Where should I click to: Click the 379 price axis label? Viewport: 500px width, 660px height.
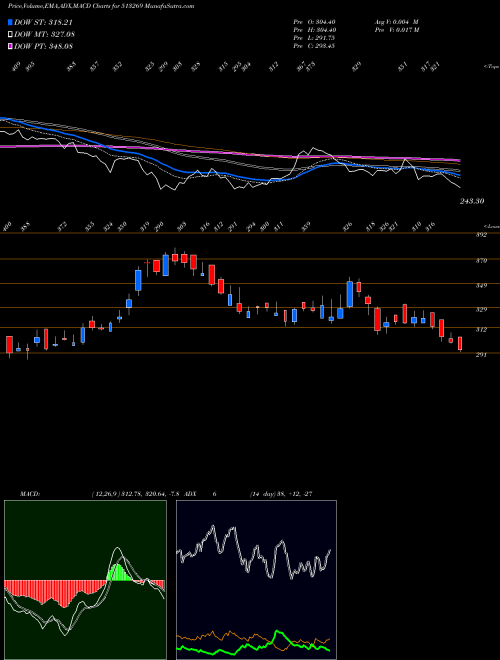point(481,261)
